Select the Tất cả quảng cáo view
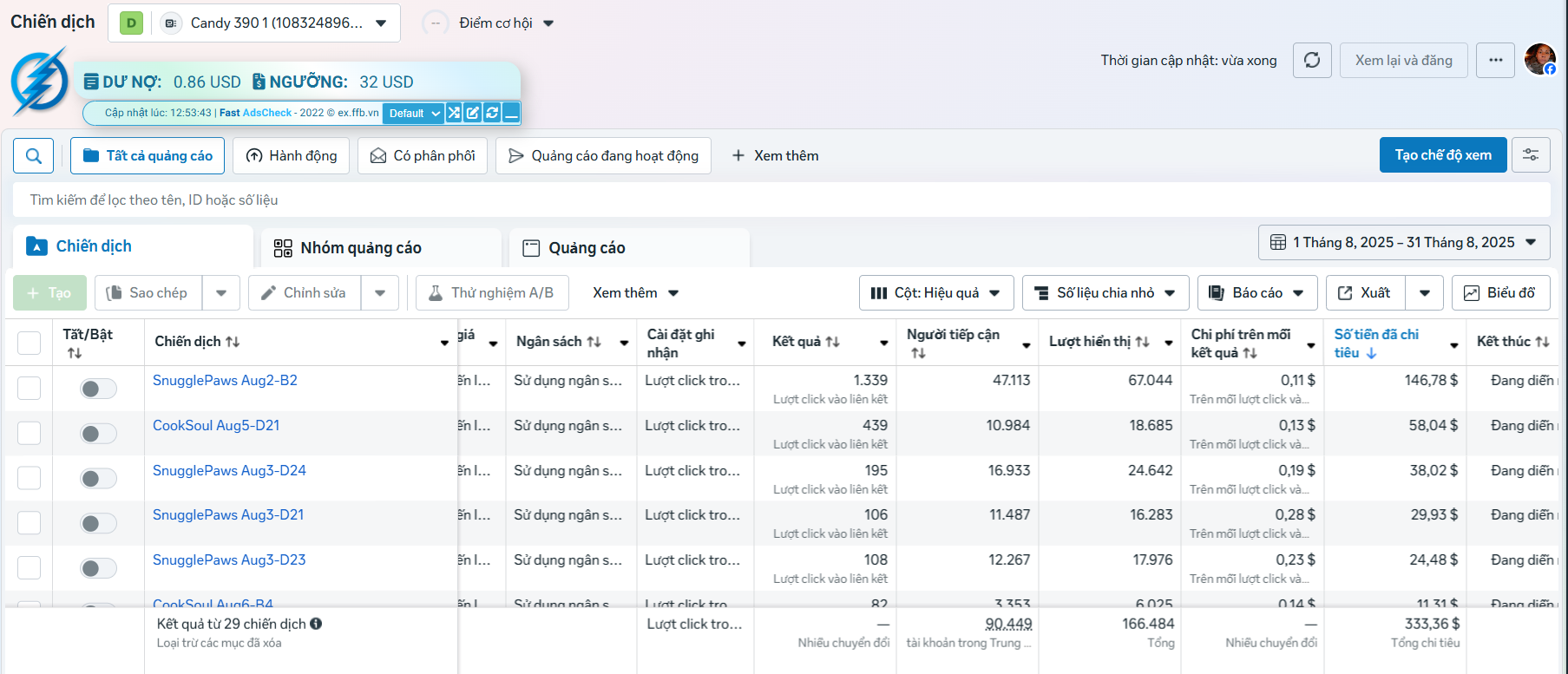The image size is (1568, 674). 148,156
